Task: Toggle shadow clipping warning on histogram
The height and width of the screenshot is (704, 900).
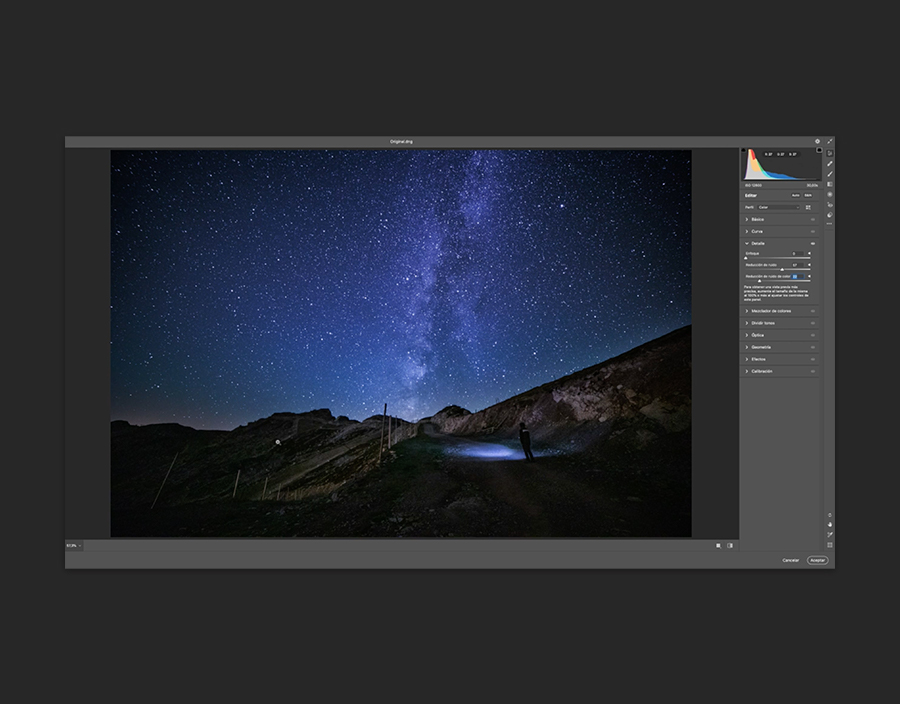Action: click(744, 150)
